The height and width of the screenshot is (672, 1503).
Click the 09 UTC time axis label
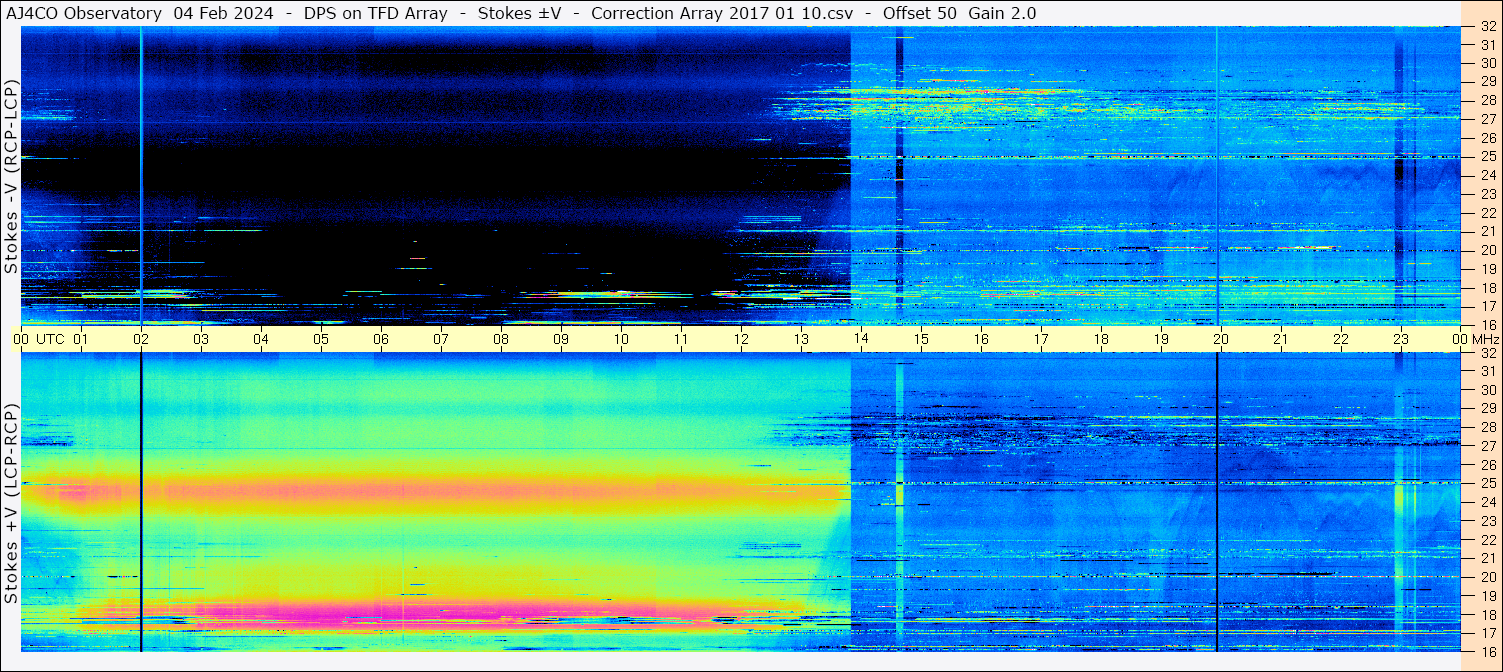tap(561, 339)
